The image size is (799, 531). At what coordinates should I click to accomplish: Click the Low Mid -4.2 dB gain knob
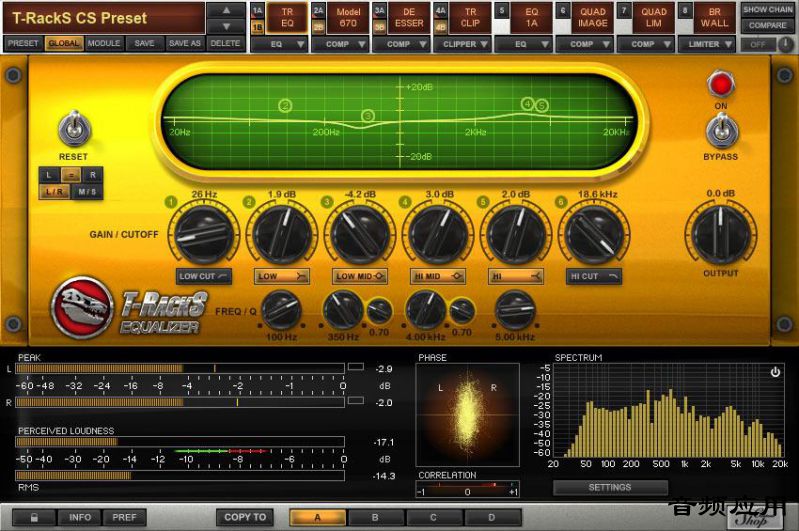(x=360, y=234)
